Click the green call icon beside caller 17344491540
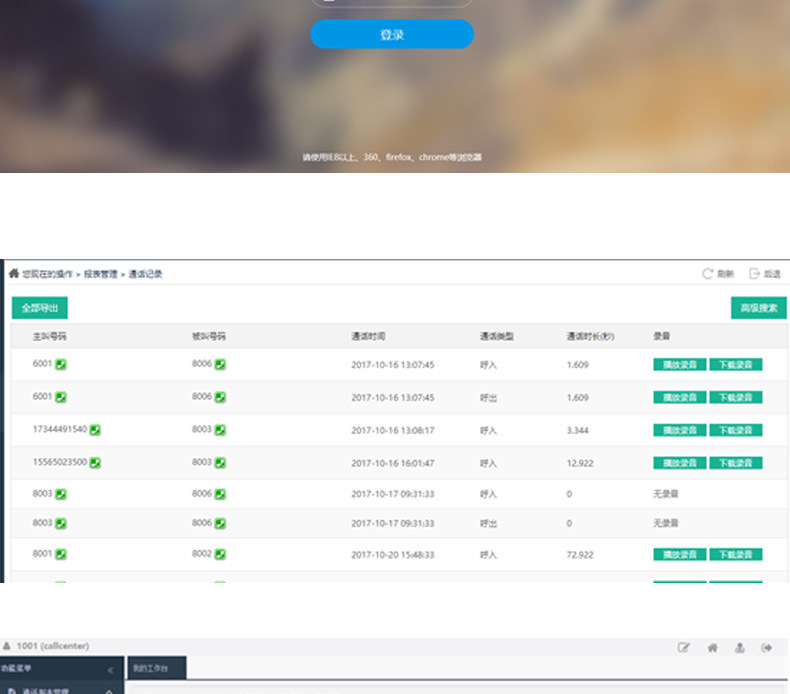 [x=96, y=430]
